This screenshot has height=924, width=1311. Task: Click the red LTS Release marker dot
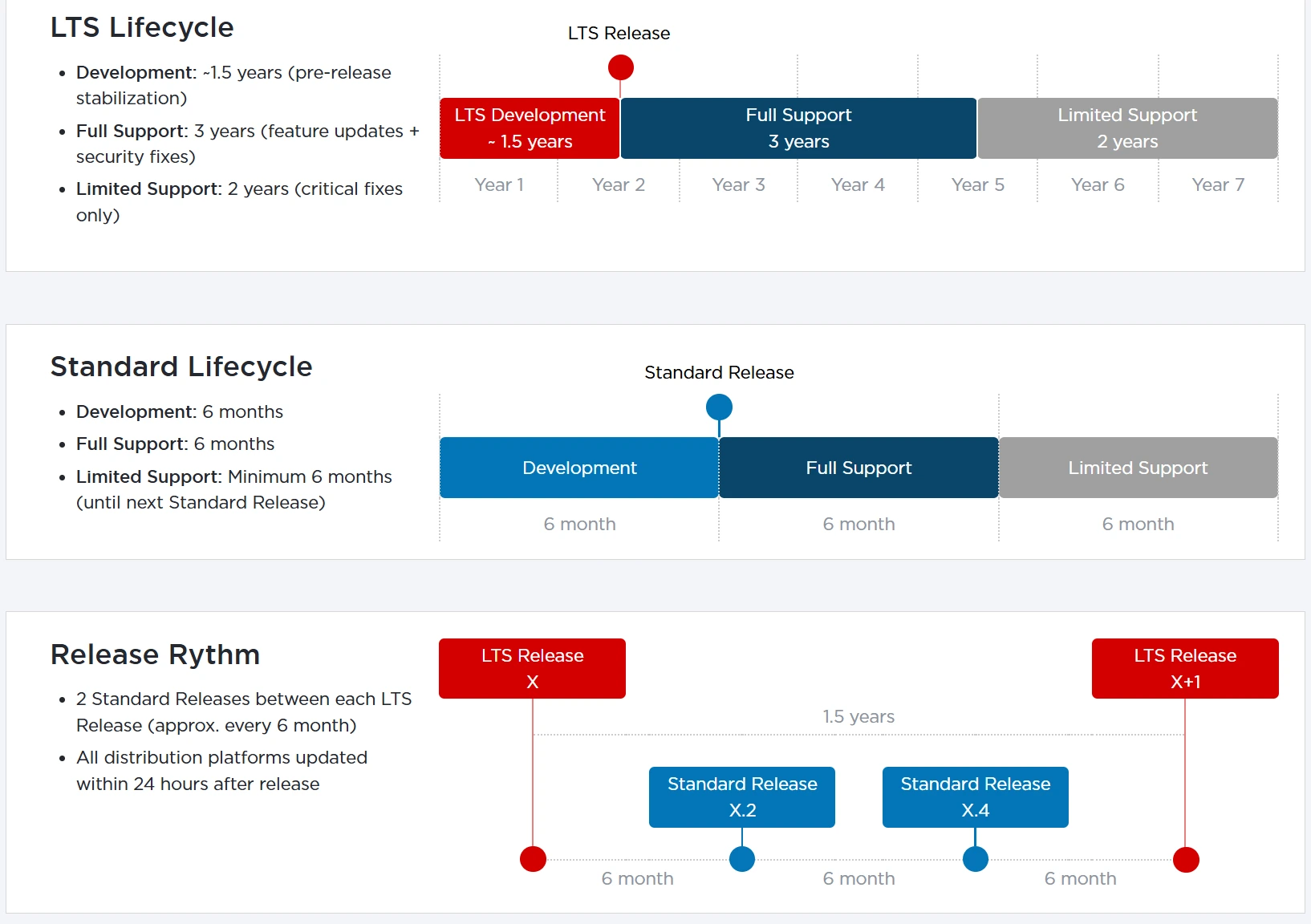(620, 67)
